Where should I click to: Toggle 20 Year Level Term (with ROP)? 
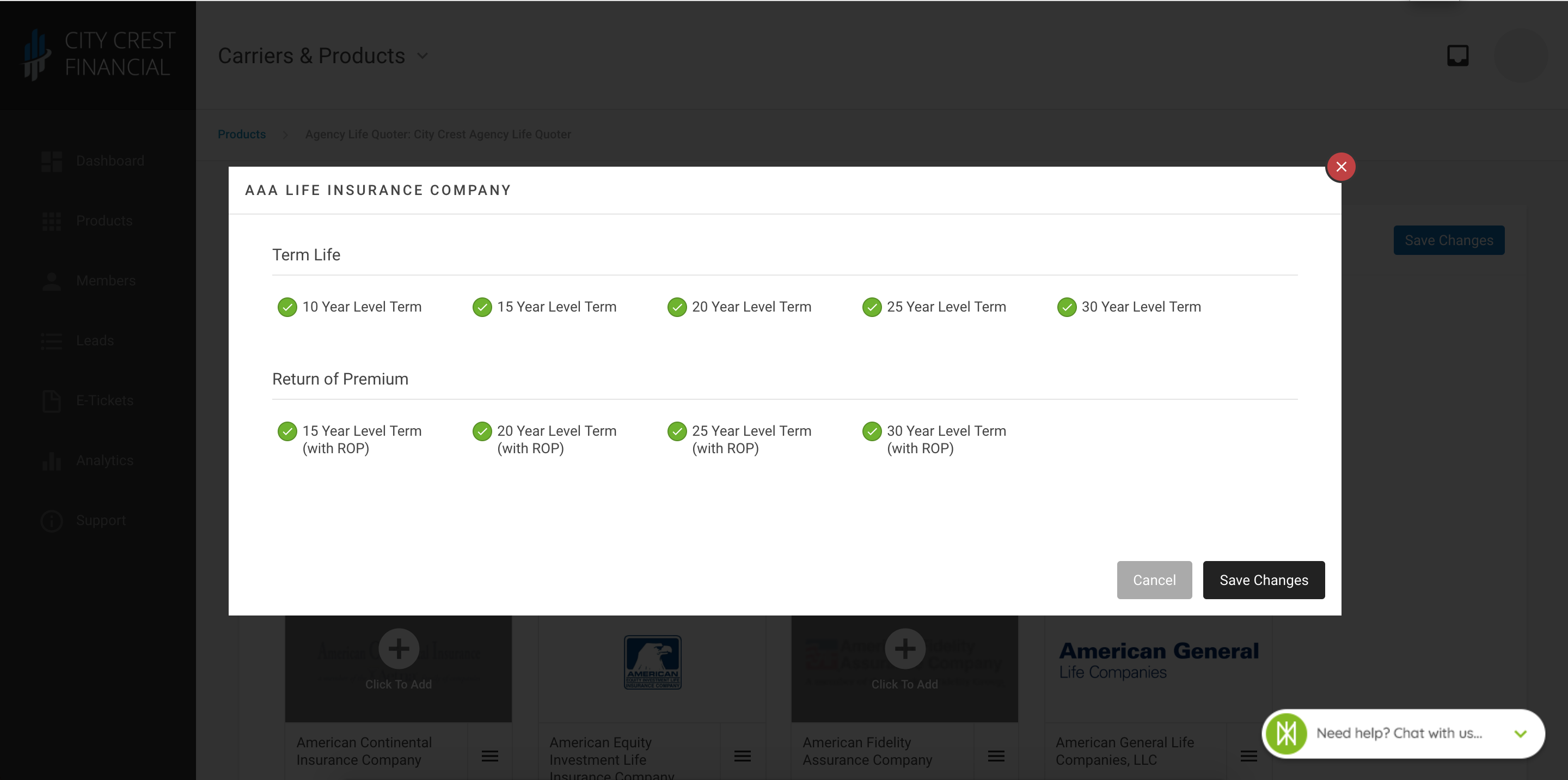[x=482, y=432]
